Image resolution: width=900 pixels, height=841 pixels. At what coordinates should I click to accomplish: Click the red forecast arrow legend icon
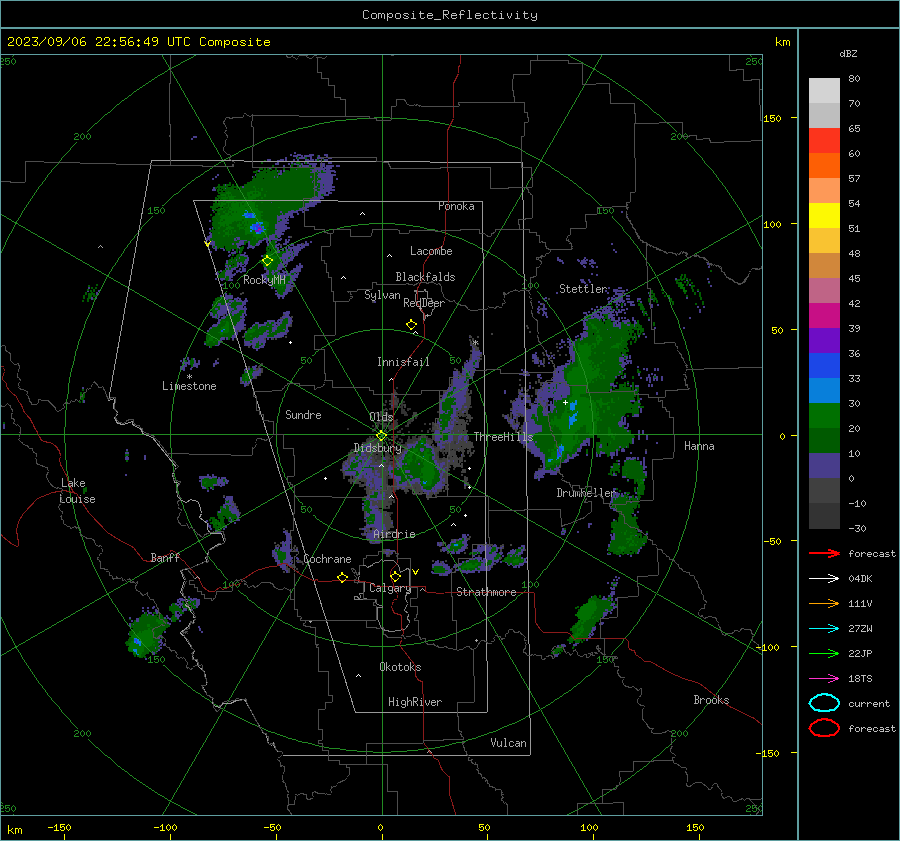(x=824, y=553)
